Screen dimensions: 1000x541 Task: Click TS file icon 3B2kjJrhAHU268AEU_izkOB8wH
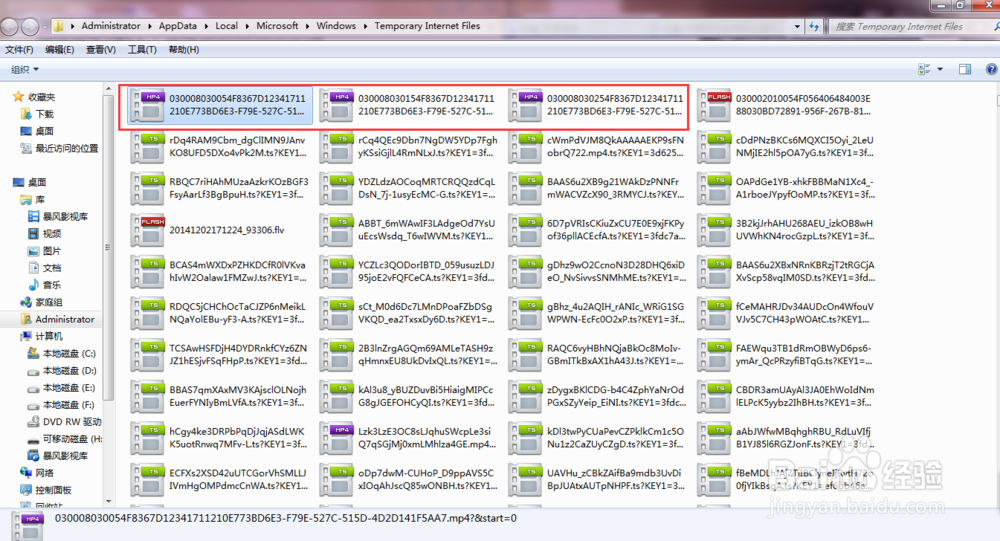[714, 230]
